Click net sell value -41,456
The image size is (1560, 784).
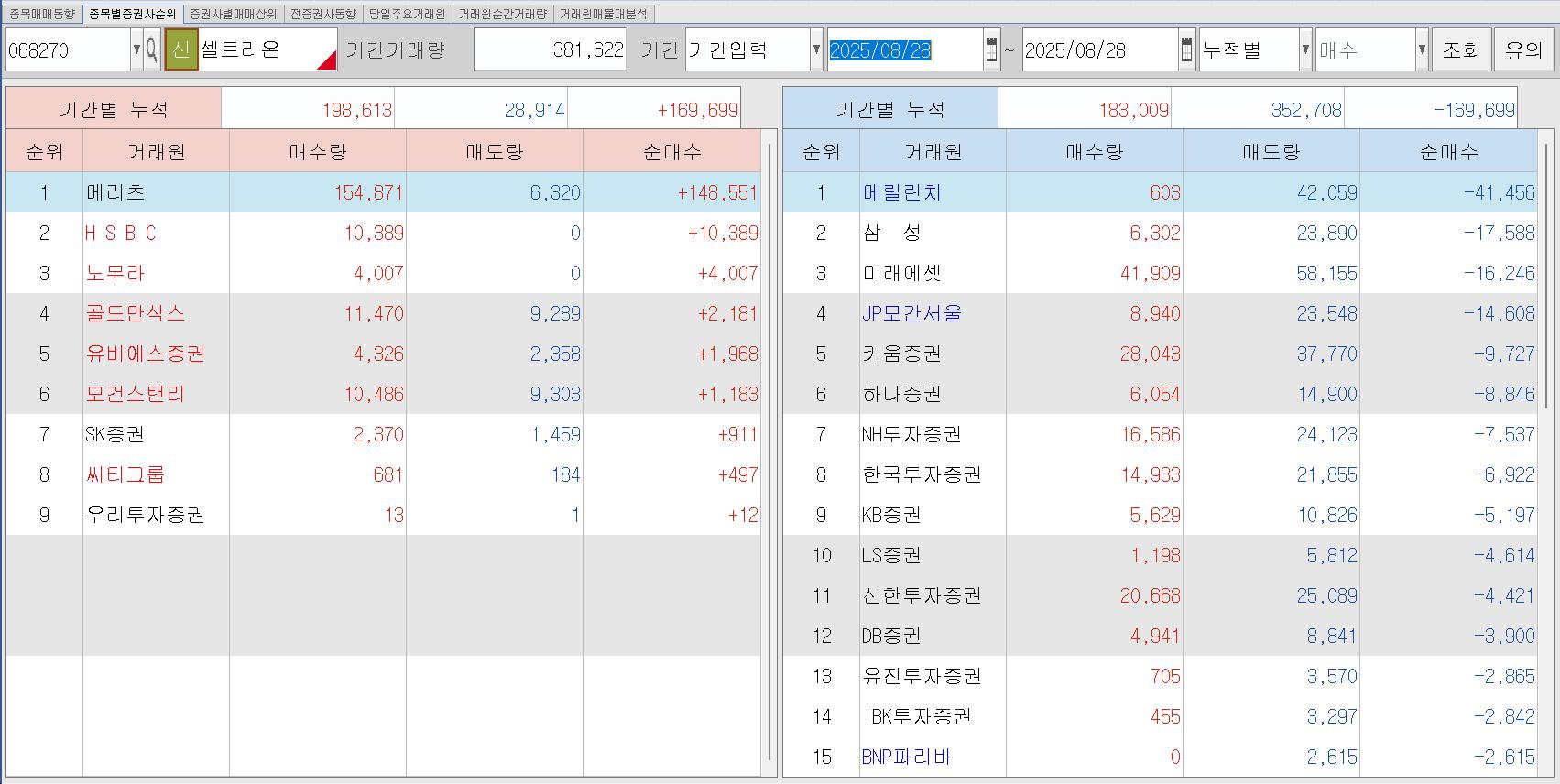(x=1499, y=192)
